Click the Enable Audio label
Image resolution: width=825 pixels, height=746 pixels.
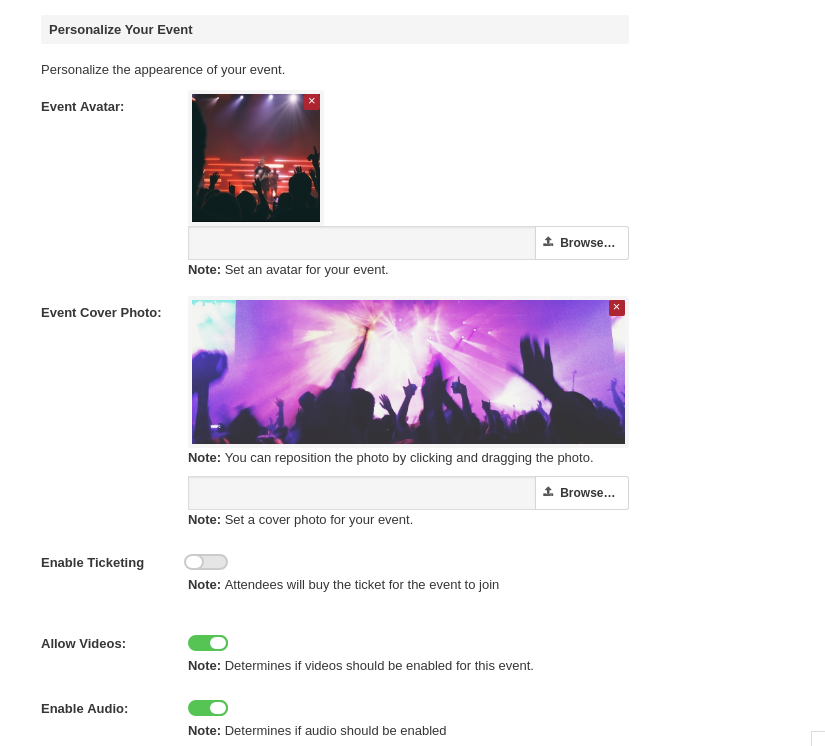pos(84,708)
